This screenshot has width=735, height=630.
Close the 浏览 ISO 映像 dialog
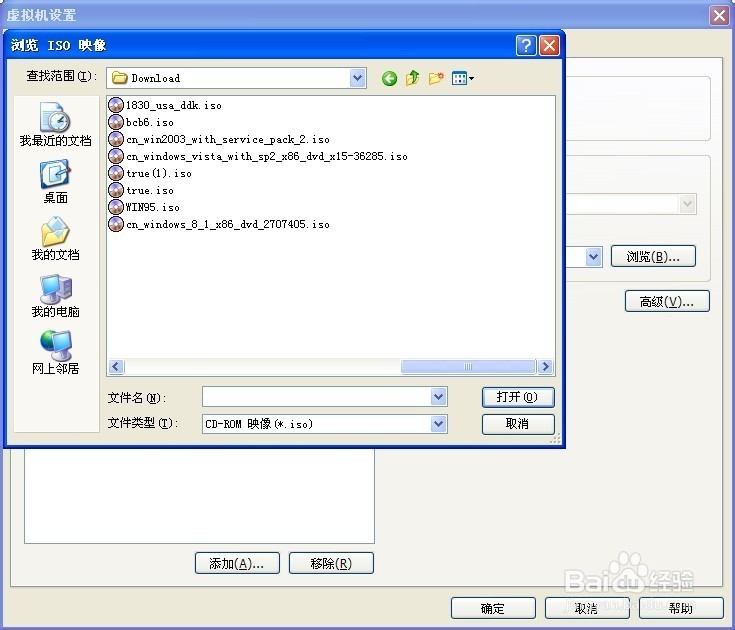(549, 45)
